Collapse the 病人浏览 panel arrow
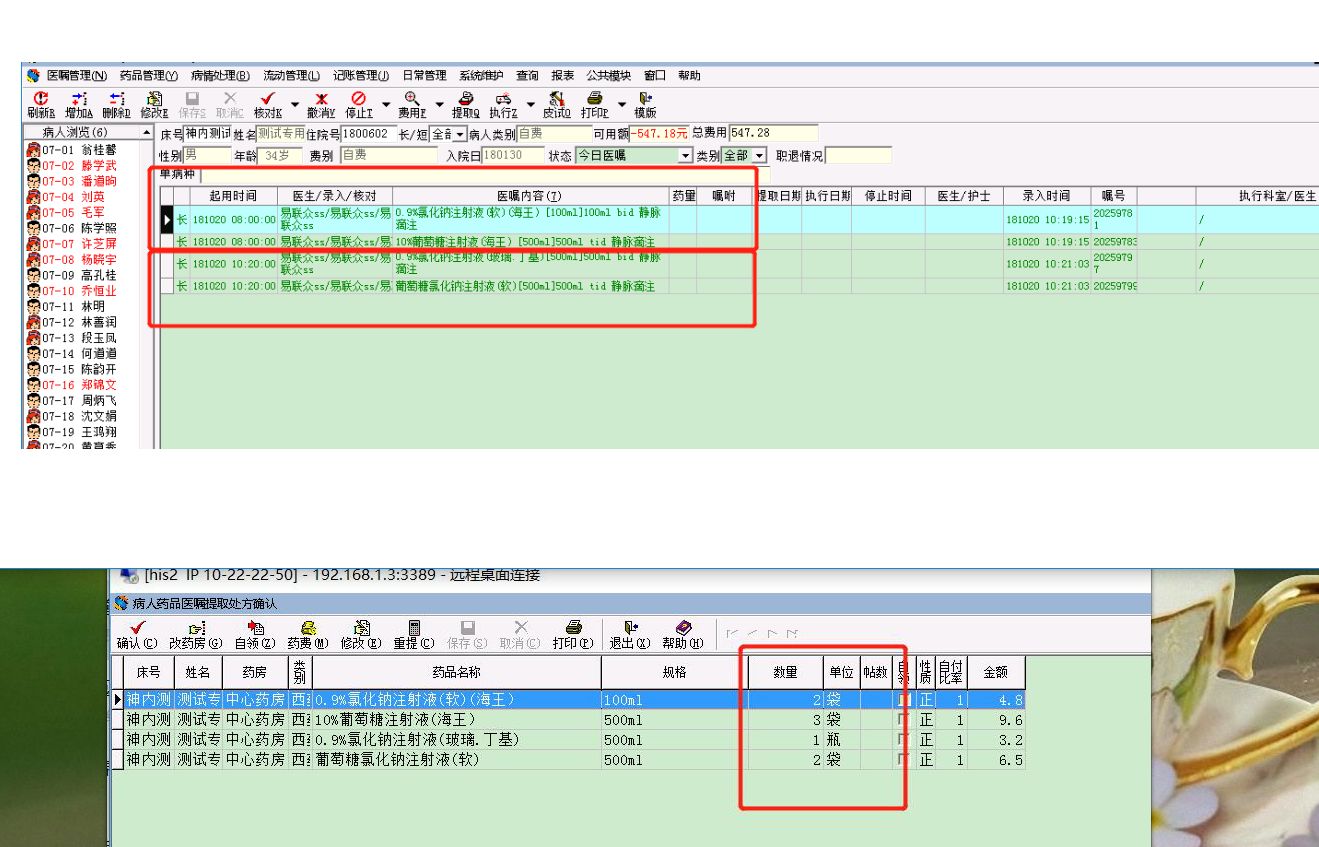Viewport: 1319px width, 847px height. point(147,133)
